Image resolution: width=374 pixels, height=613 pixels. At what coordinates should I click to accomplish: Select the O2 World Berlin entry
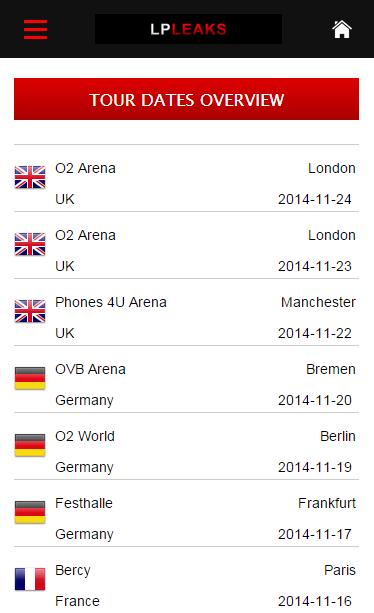pyautogui.click(x=186, y=446)
